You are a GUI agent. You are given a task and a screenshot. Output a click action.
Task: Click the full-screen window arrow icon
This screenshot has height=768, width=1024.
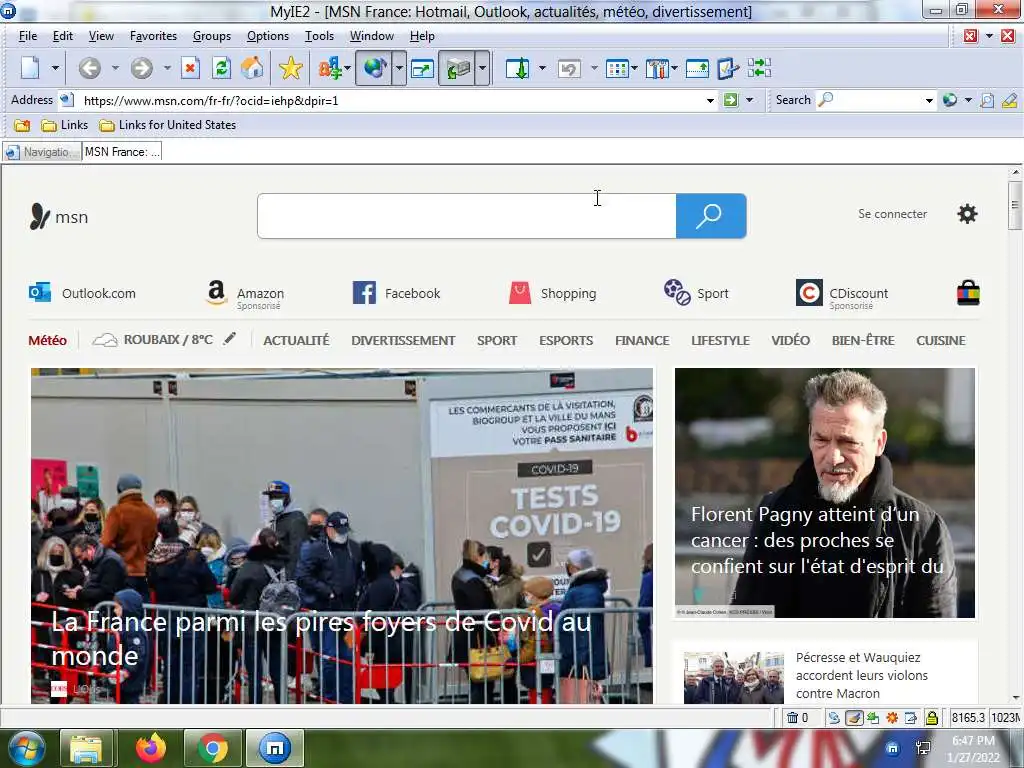point(423,68)
